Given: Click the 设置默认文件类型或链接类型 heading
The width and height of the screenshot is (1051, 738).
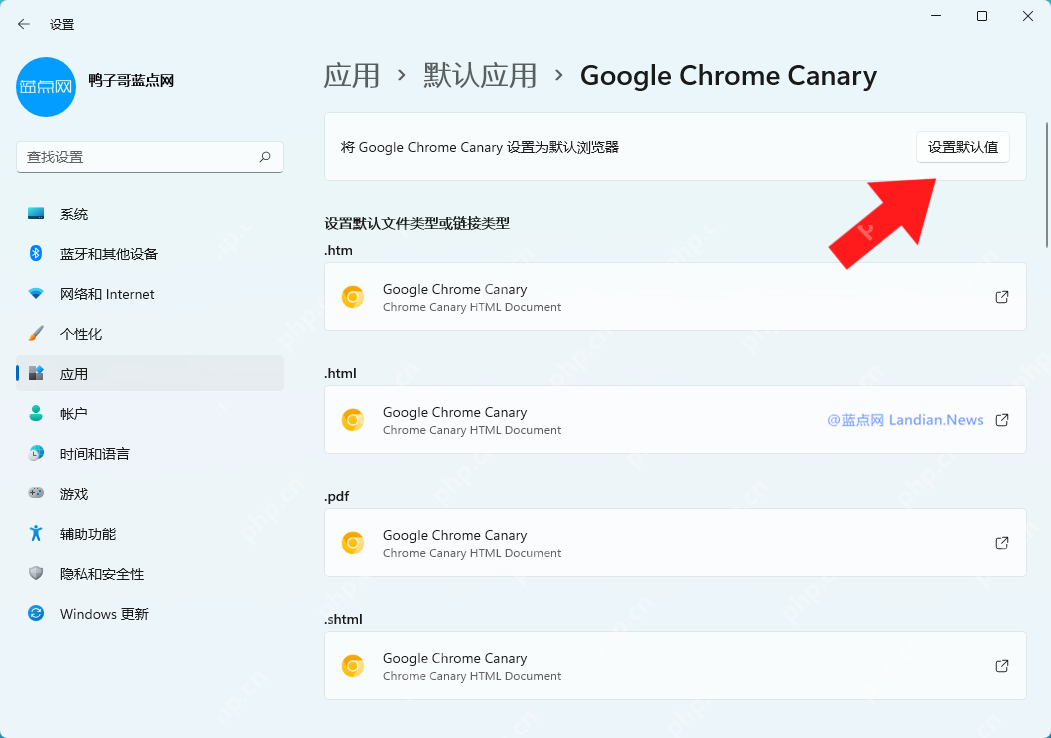Looking at the screenshot, I should coord(417,223).
